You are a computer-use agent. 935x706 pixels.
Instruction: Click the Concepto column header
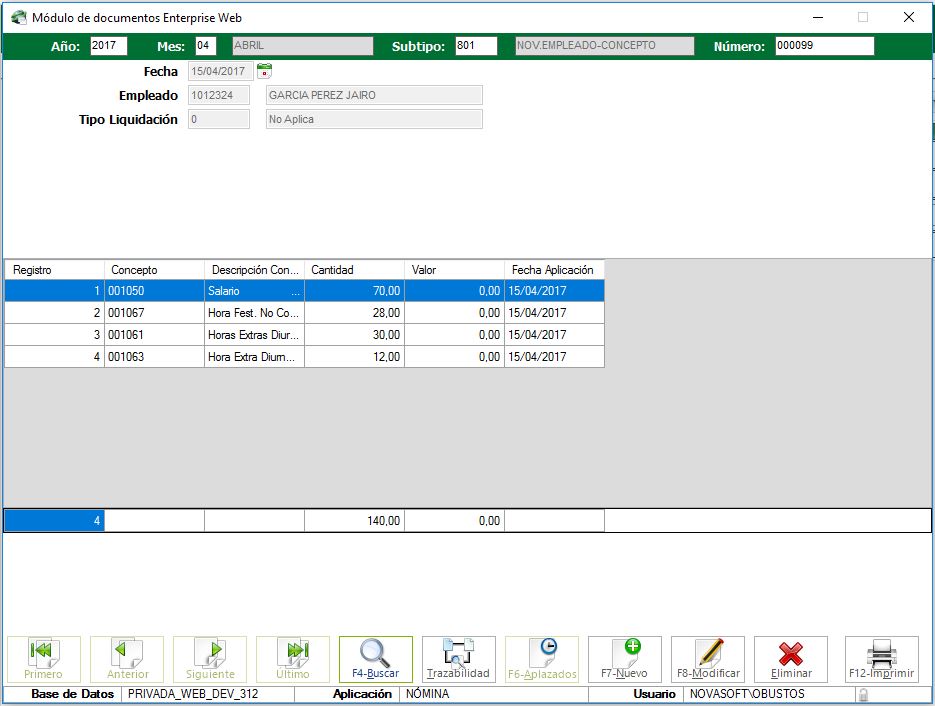pyautogui.click(x=154, y=270)
